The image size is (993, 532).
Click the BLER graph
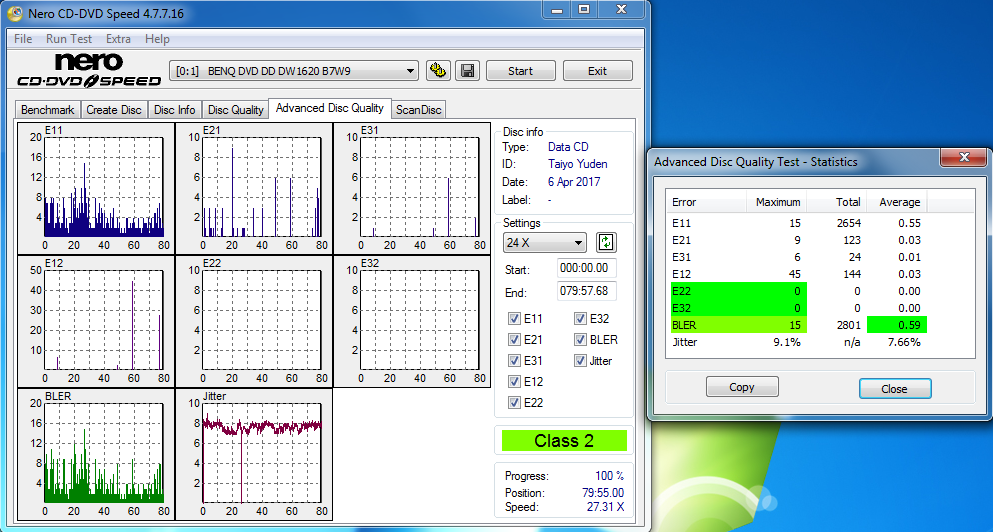point(96,454)
